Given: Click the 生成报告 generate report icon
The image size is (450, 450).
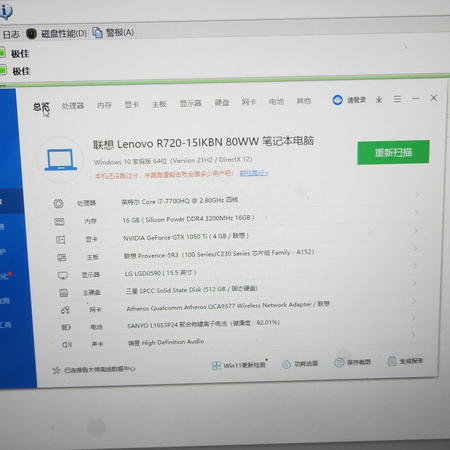Looking at the screenshot, I should (392, 361).
